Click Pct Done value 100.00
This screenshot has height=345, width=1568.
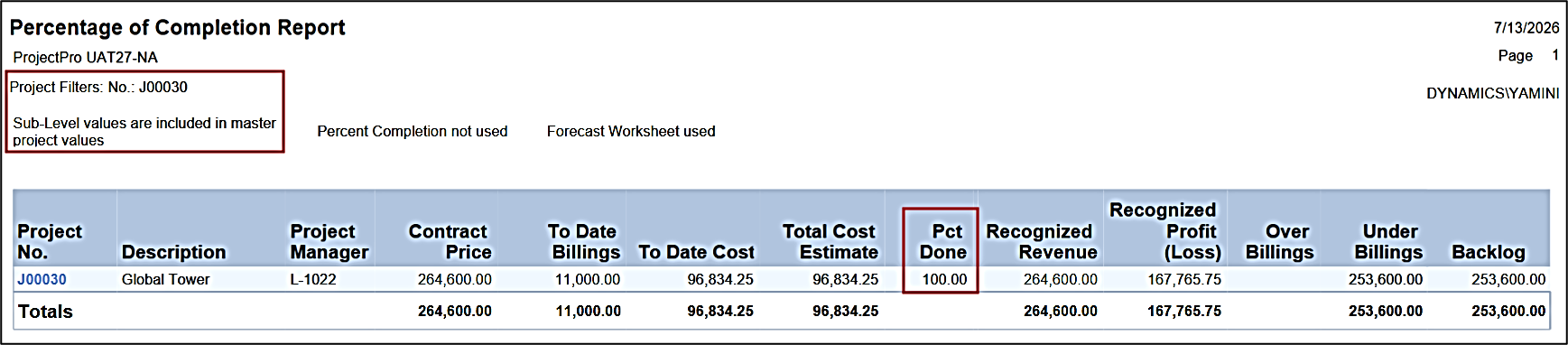(944, 280)
